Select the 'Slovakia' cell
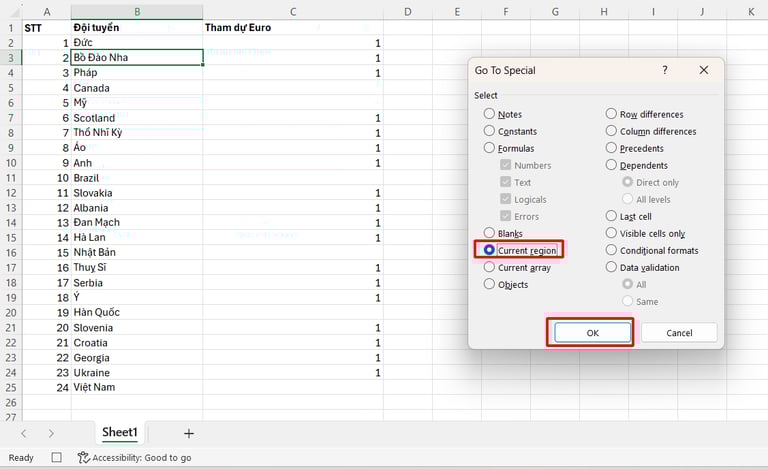The height and width of the screenshot is (469, 768). pos(137,193)
